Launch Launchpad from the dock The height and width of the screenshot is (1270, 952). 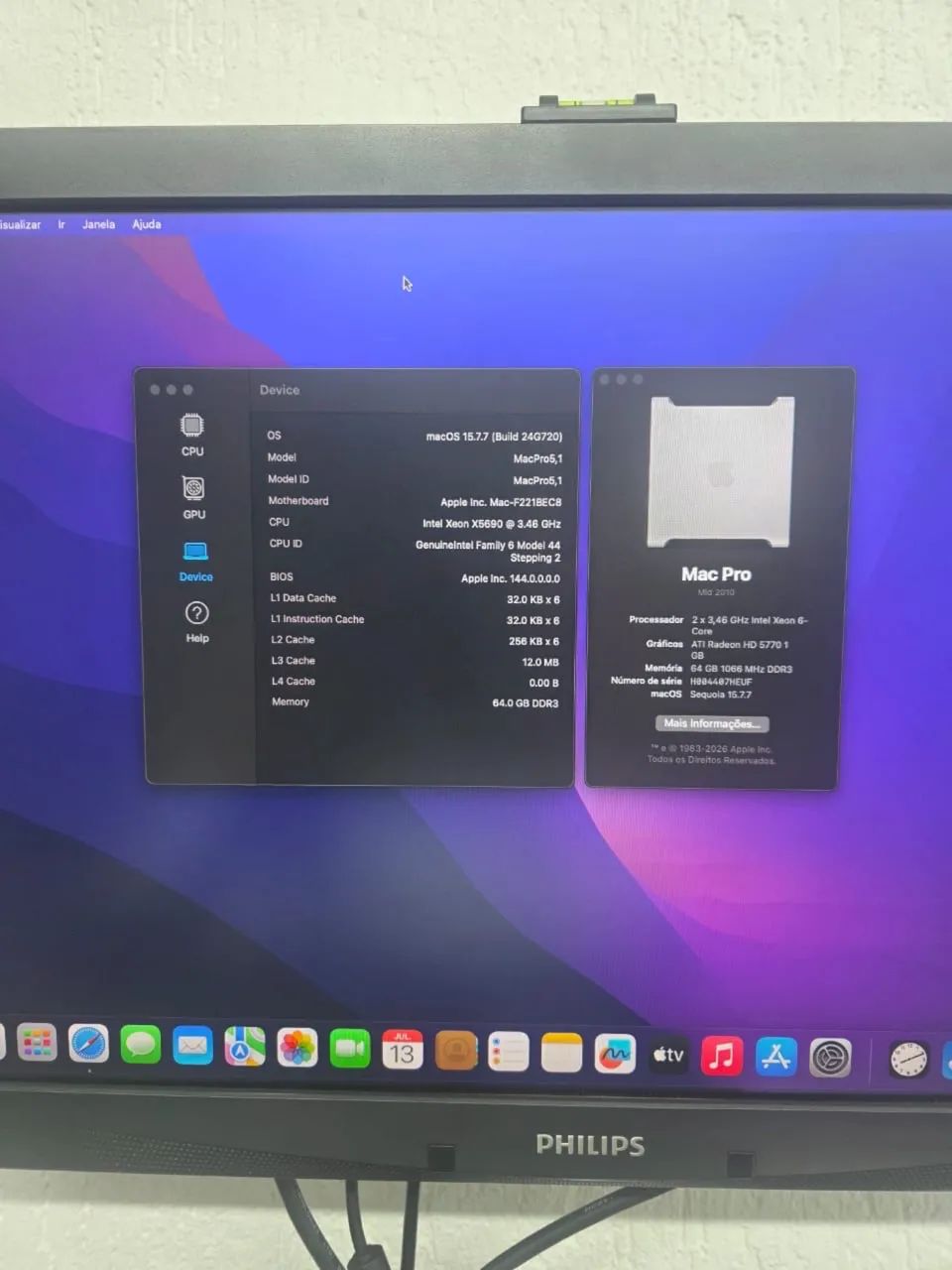point(37,1043)
